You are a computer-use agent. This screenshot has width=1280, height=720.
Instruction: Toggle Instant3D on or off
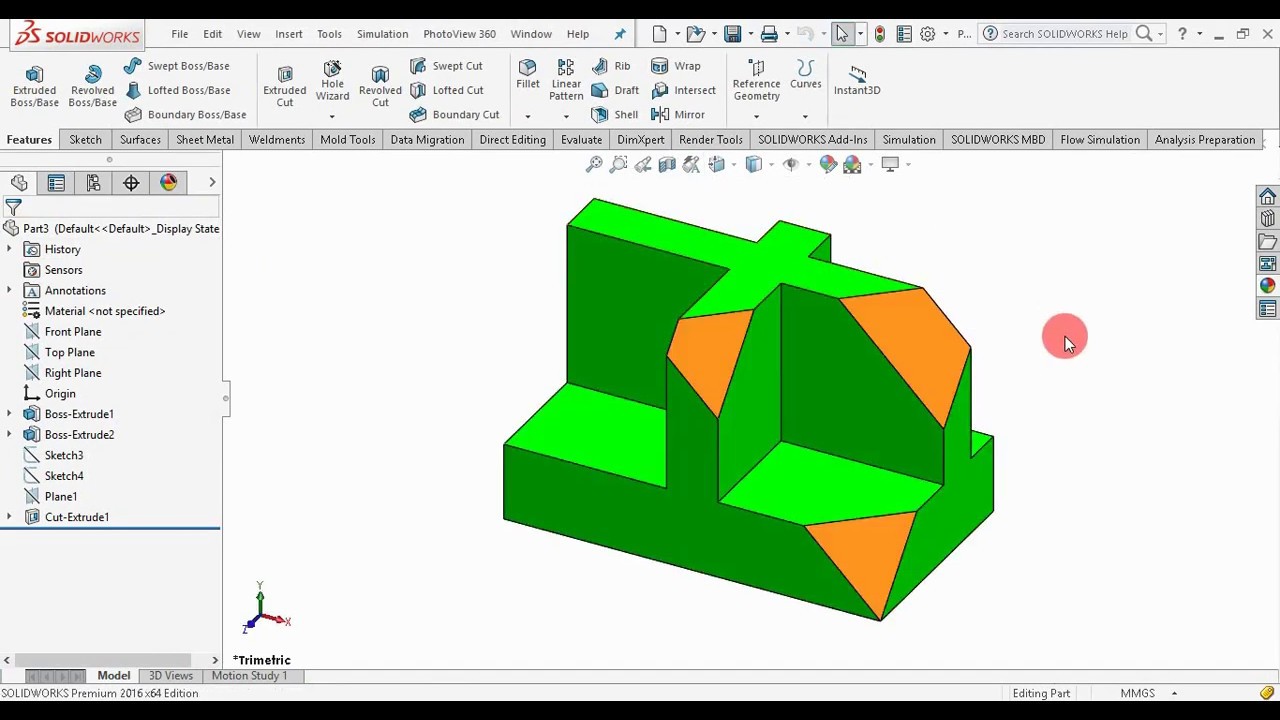tap(857, 80)
